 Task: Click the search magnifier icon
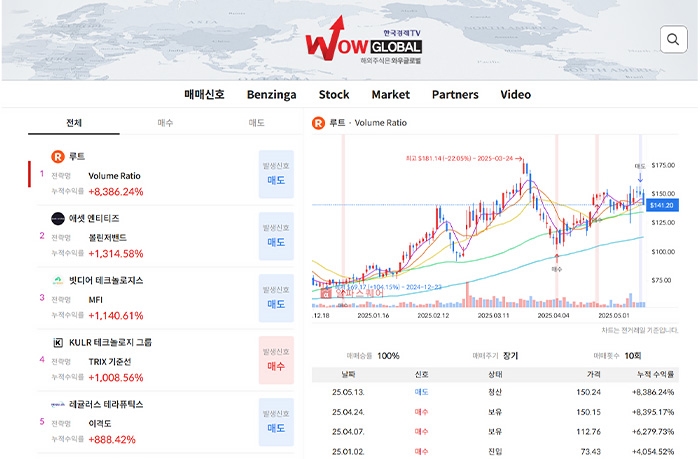pyautogui.click(x=673, y=40)
